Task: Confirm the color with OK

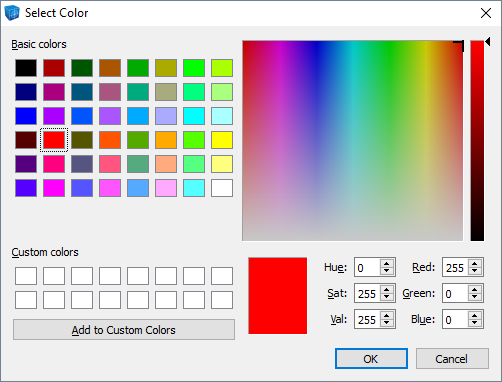Action: click(371, 359)
